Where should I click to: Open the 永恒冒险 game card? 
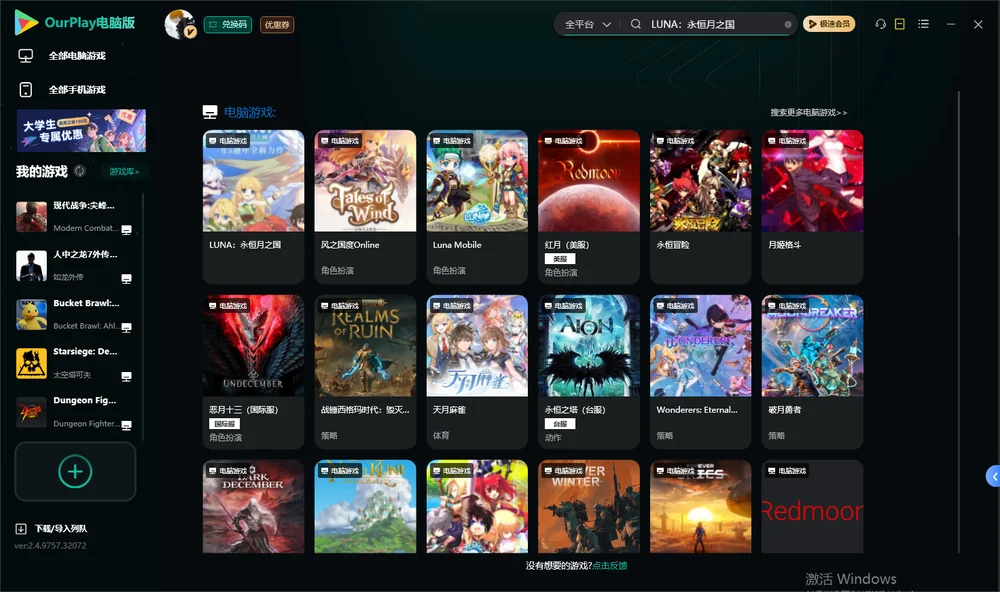701,207
